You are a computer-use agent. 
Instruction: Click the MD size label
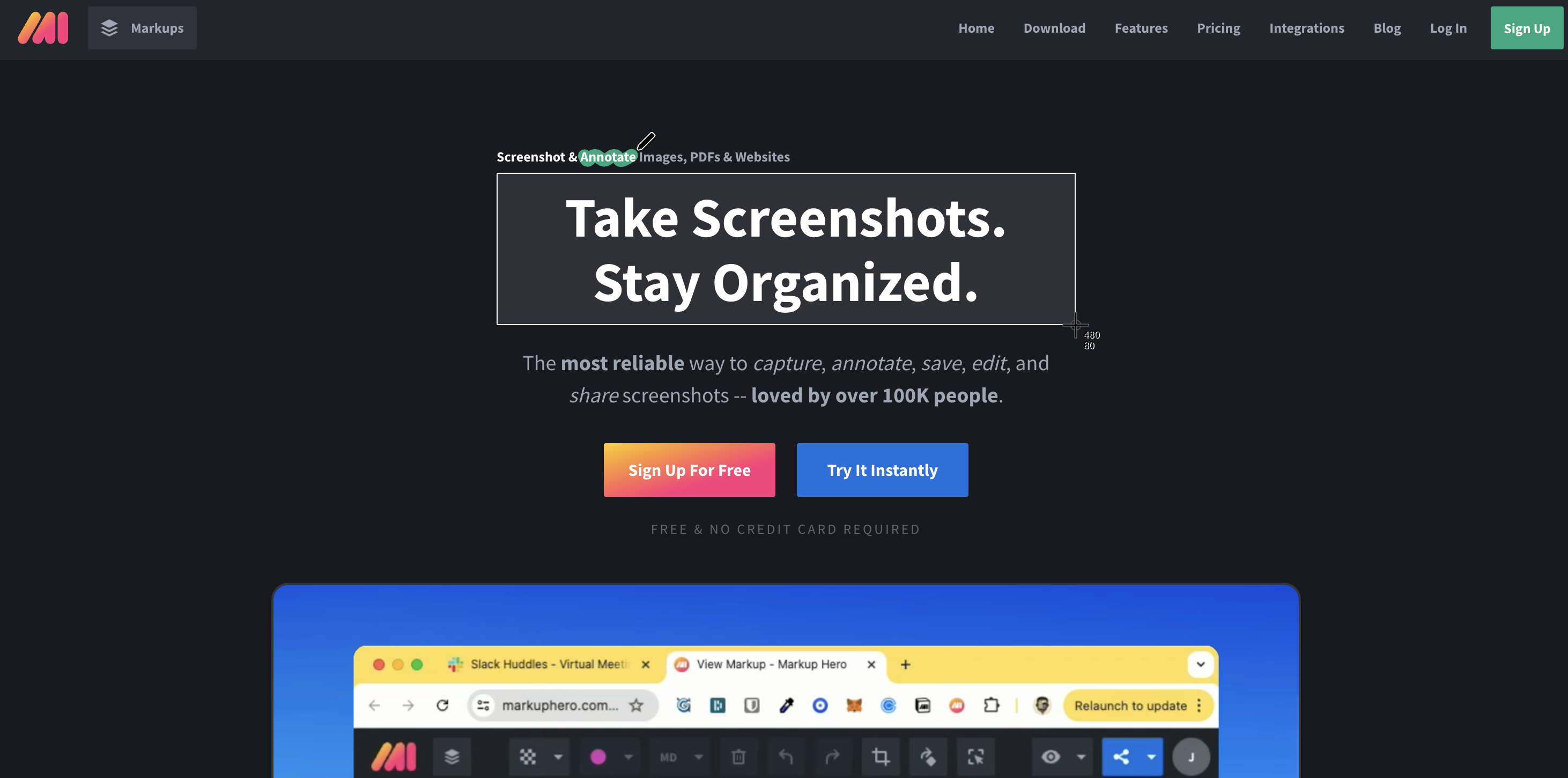[x=668, y=757]
